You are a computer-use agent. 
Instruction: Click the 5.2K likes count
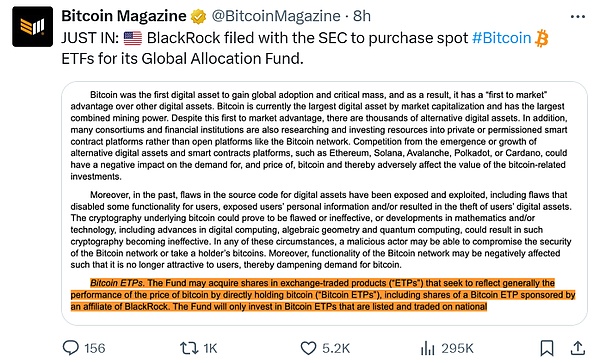[x=336, y=348]
